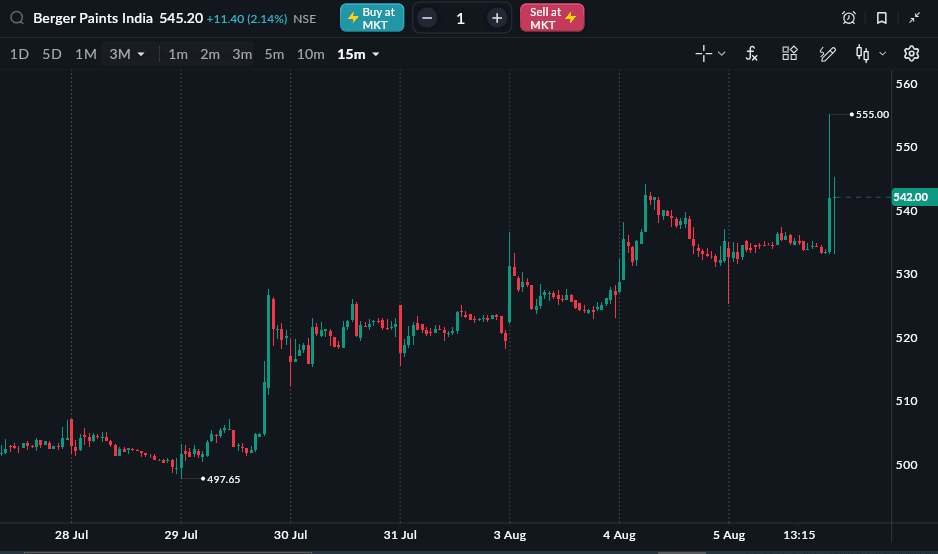Open symbol search magnifier icon
This screenshot has width=938, height=554.
17,18
